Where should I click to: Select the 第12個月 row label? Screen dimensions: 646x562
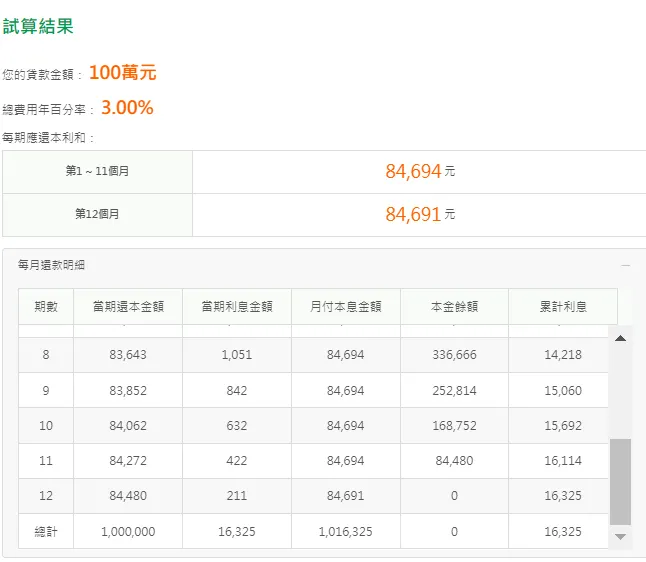point(97,214)
